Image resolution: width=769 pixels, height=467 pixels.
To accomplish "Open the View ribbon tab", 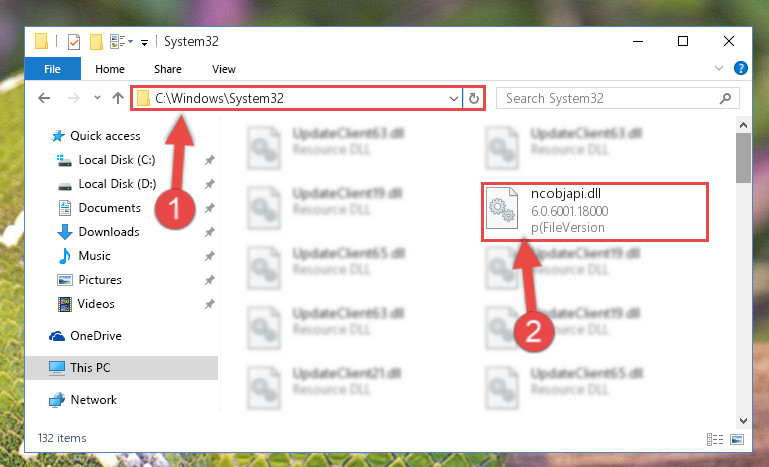I will (224, 69).
